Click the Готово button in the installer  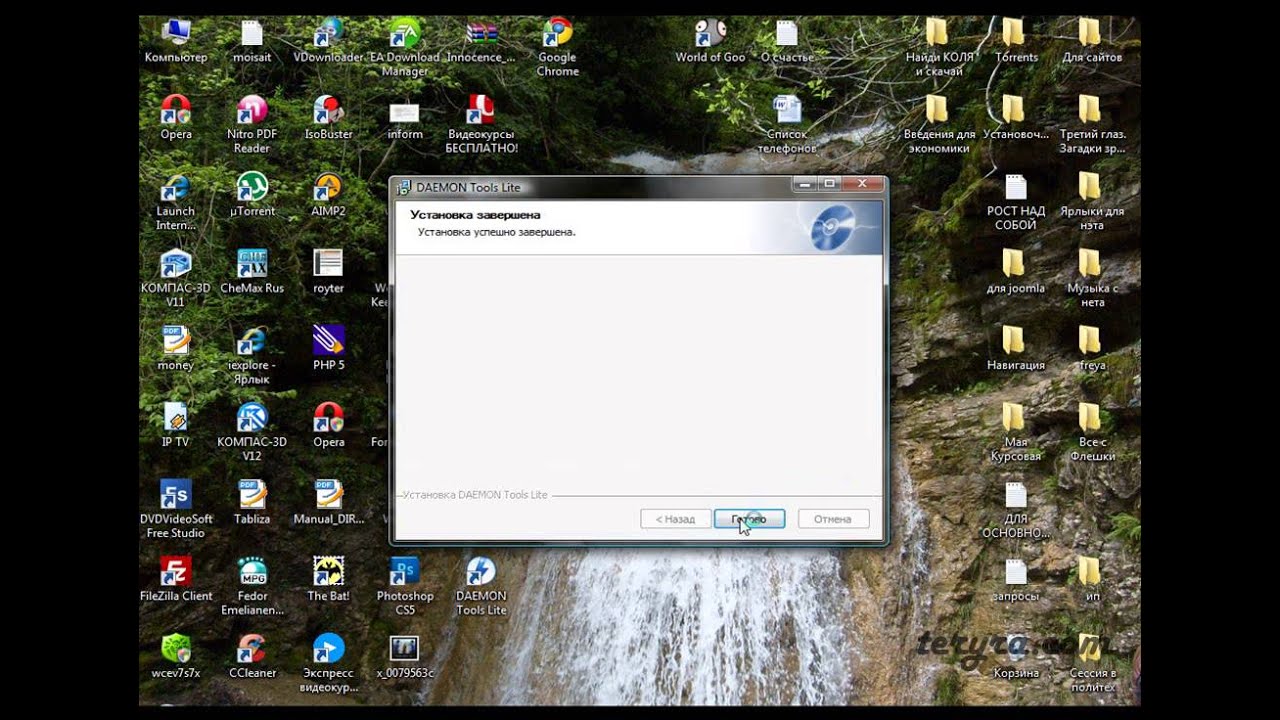(749, 519)
